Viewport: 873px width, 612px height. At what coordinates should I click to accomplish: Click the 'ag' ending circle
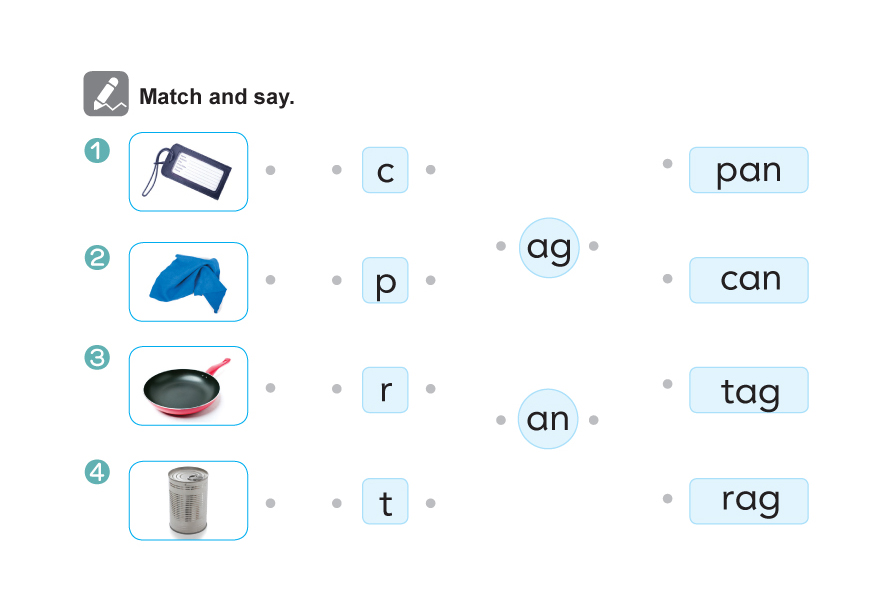(x=549, y=247)
